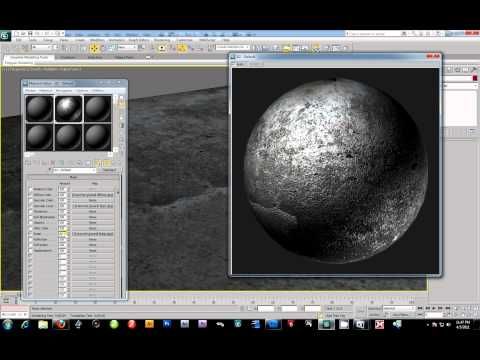The image size is (480, 360).
Task: Toggle the Bump map checkbox
Action: [x=30, y=234]
